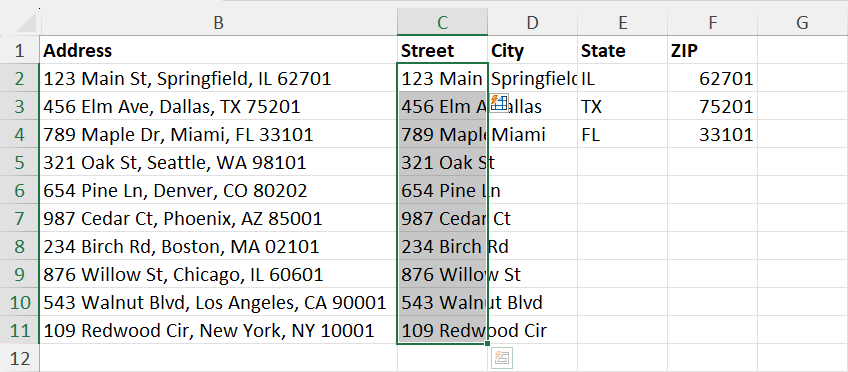Click the IL state cell
This screenshot has height=372, width=848.
[622, 78]
